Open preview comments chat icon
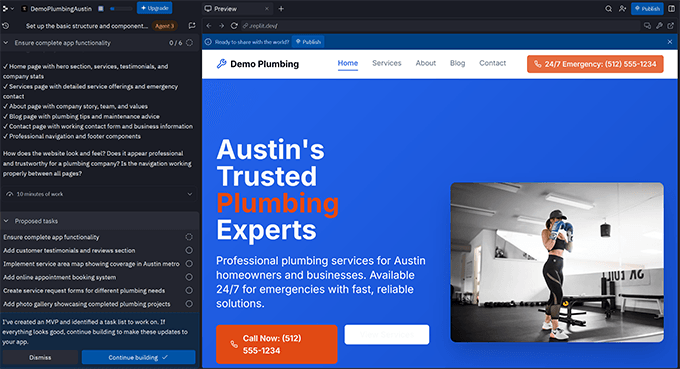The image size is (680, 369). pyautogui.click(x=647, y=26)
